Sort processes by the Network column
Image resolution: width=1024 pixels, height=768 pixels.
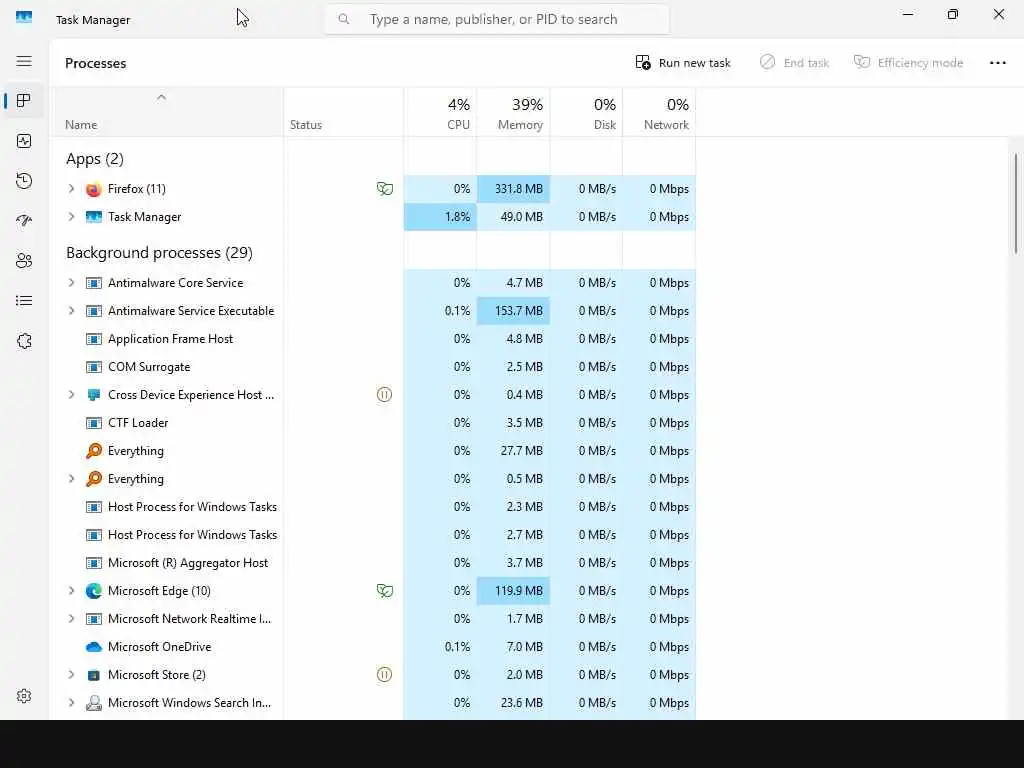click(x=659, y=112)
